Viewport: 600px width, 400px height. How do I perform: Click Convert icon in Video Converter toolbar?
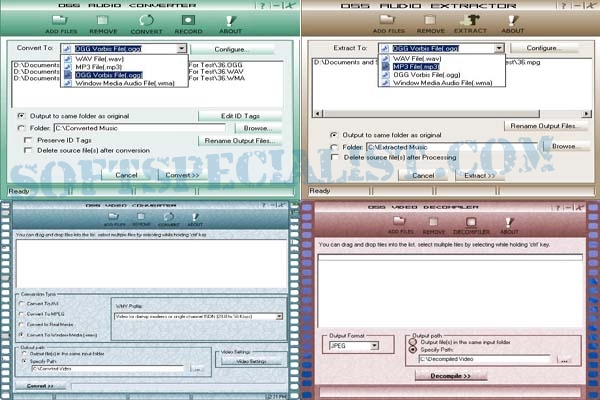point(169,219)
